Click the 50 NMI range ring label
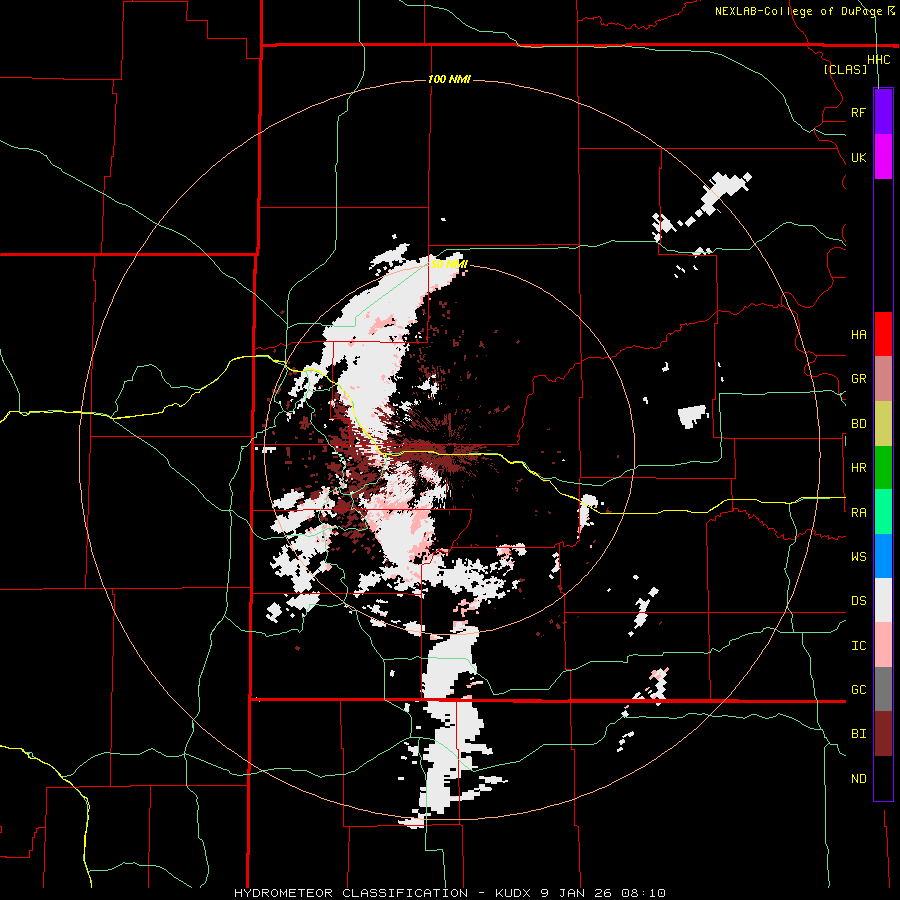 click(x=449, y=264)
